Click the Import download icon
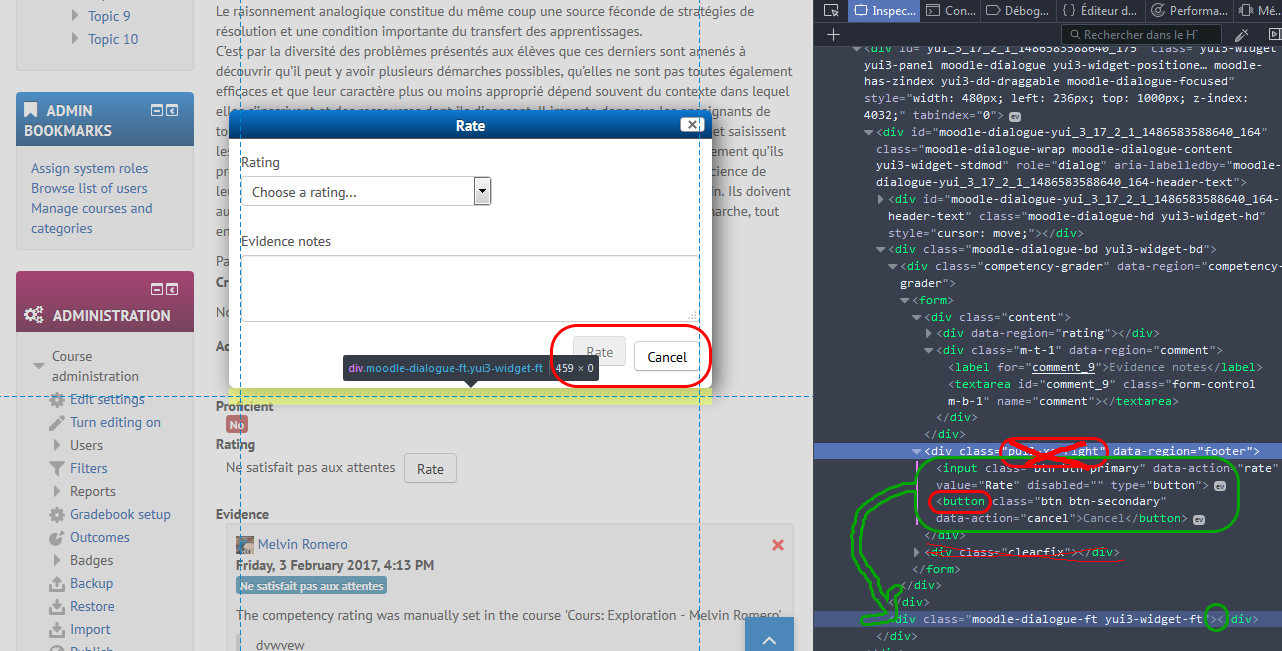 58,629
